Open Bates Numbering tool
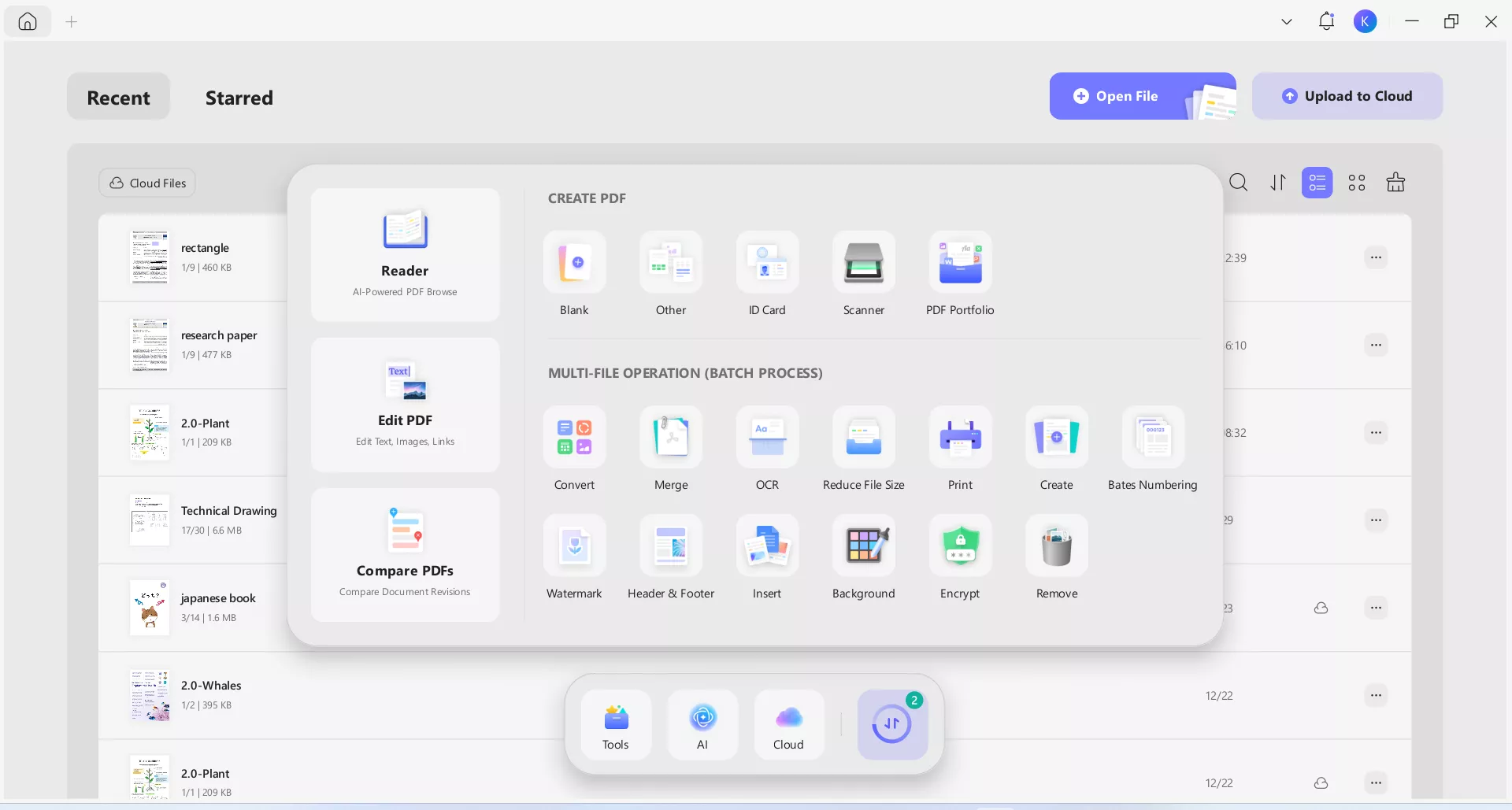The width and height of the screenshot is (1512, 810). tap(1153, 437)
